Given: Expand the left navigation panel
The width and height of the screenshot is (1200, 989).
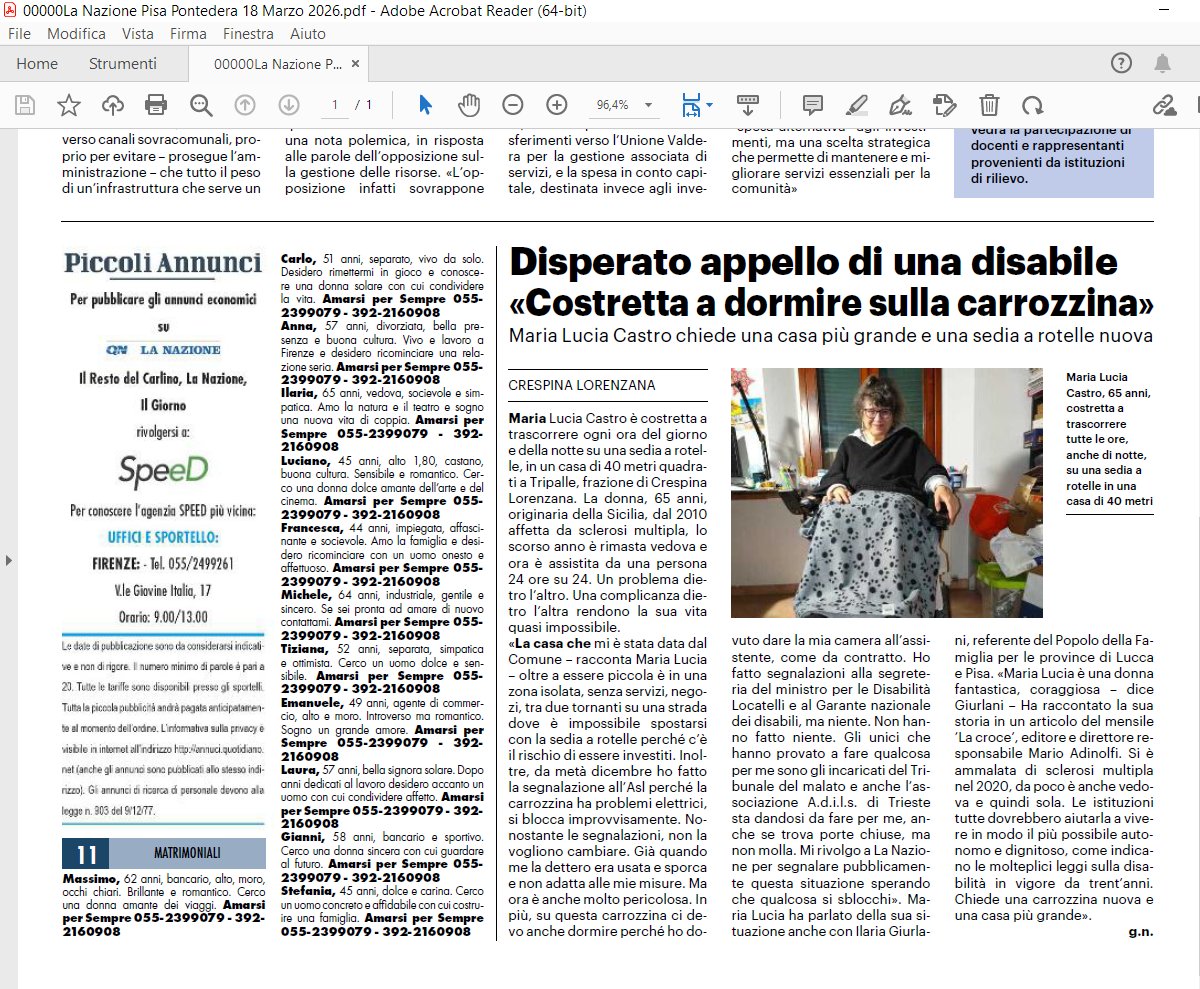Looking at the screenshot, I should [10, 561].
